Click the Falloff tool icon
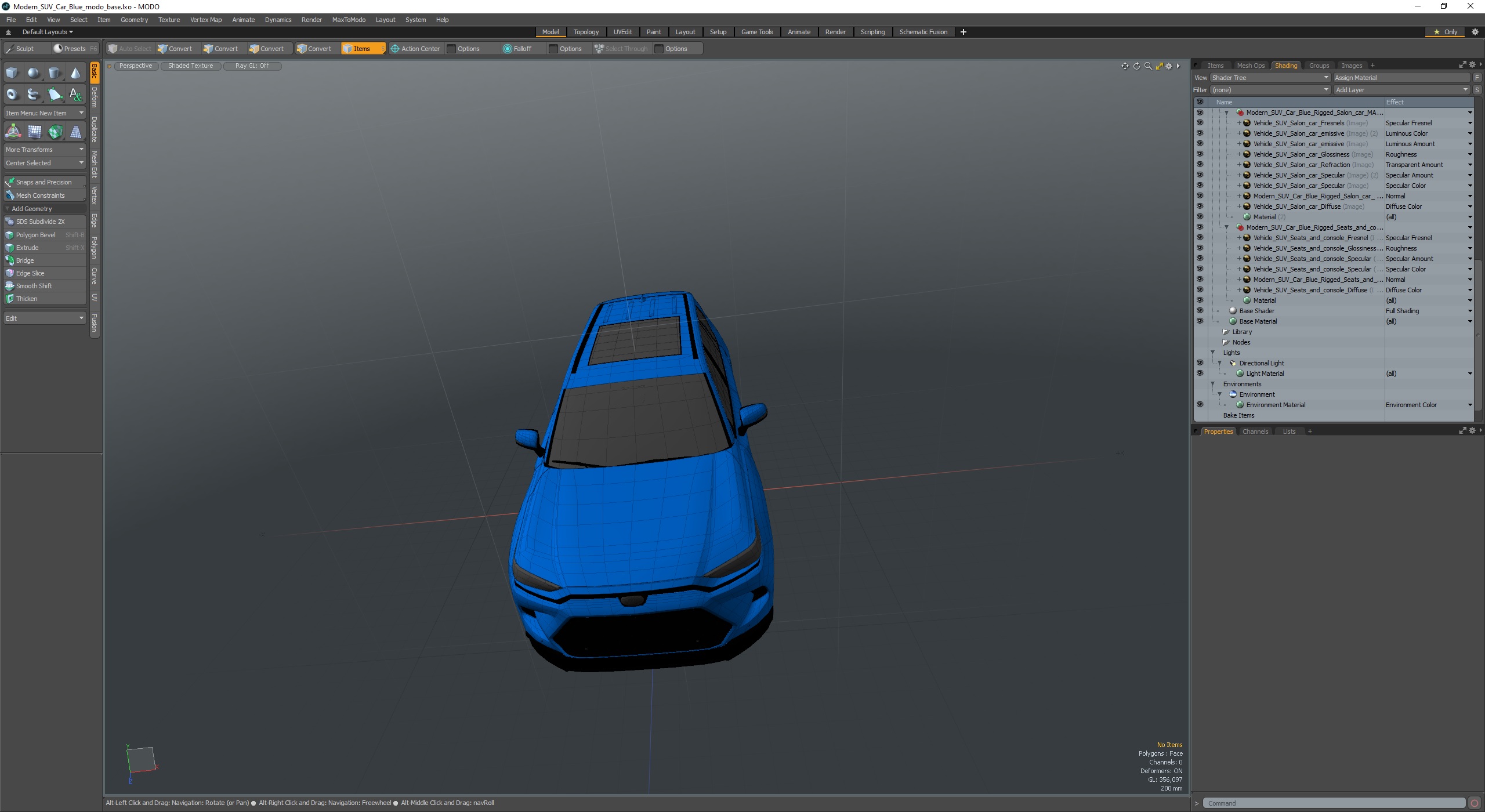The height and width of the screenshot is (812, 1485). pyautogui.click(x=506, y=49)
